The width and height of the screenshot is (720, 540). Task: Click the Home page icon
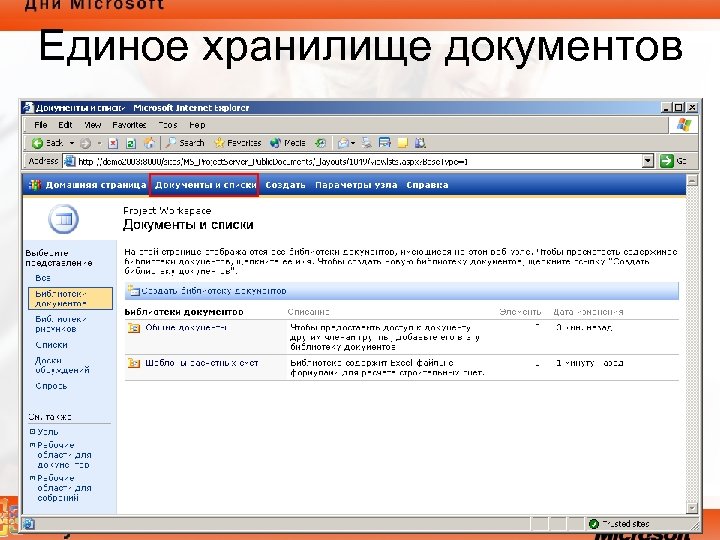(x=149, y=143)
